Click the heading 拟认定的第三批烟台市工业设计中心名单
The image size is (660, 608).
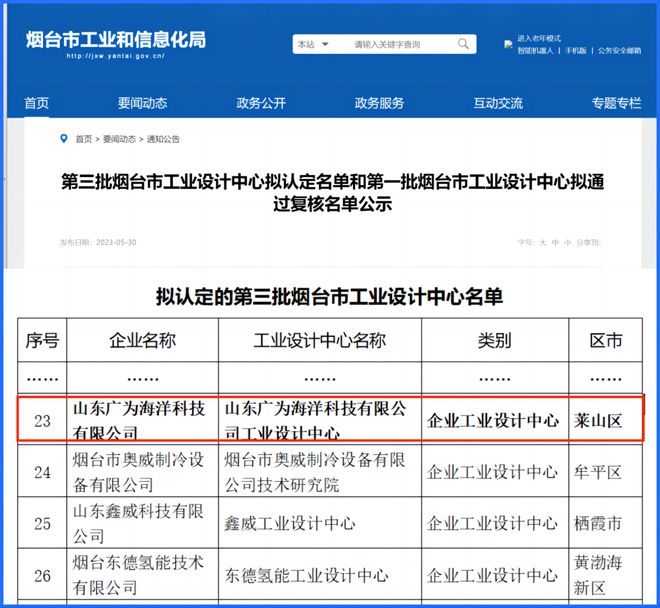pyautogui.click(x=330, y=296)
